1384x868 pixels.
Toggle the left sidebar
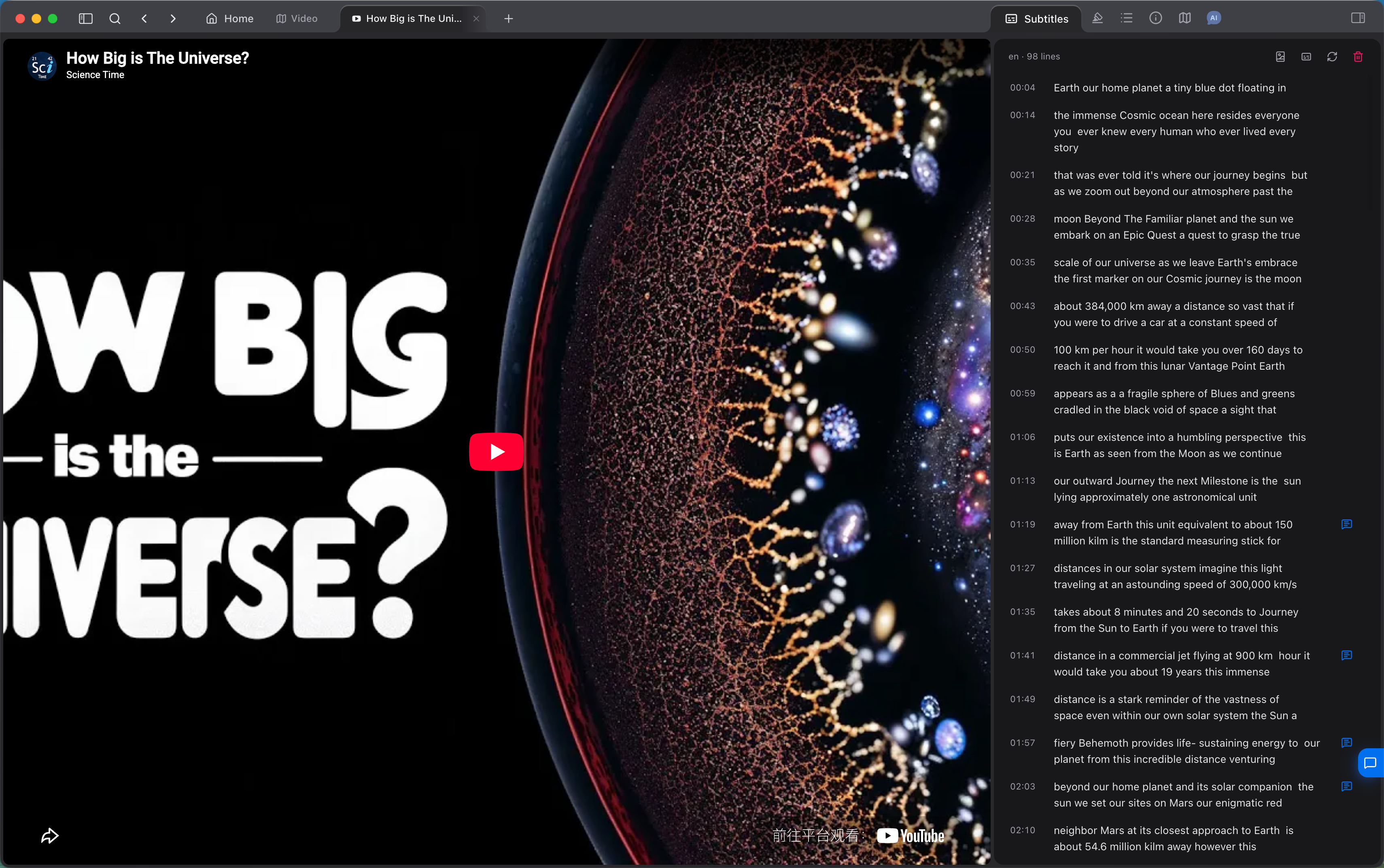(85, 18)
